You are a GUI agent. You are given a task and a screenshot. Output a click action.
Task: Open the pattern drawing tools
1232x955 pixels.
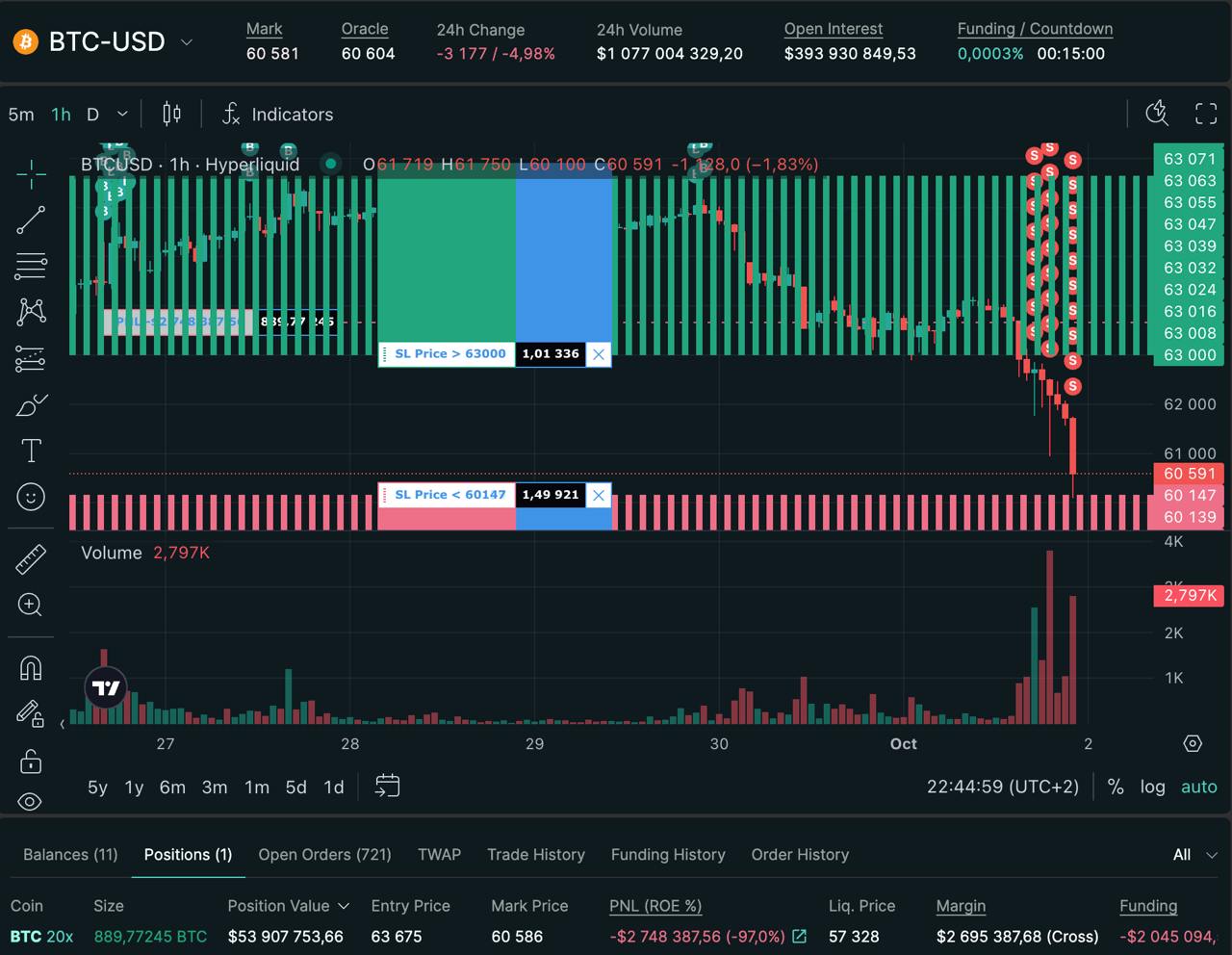pos(31,311)
